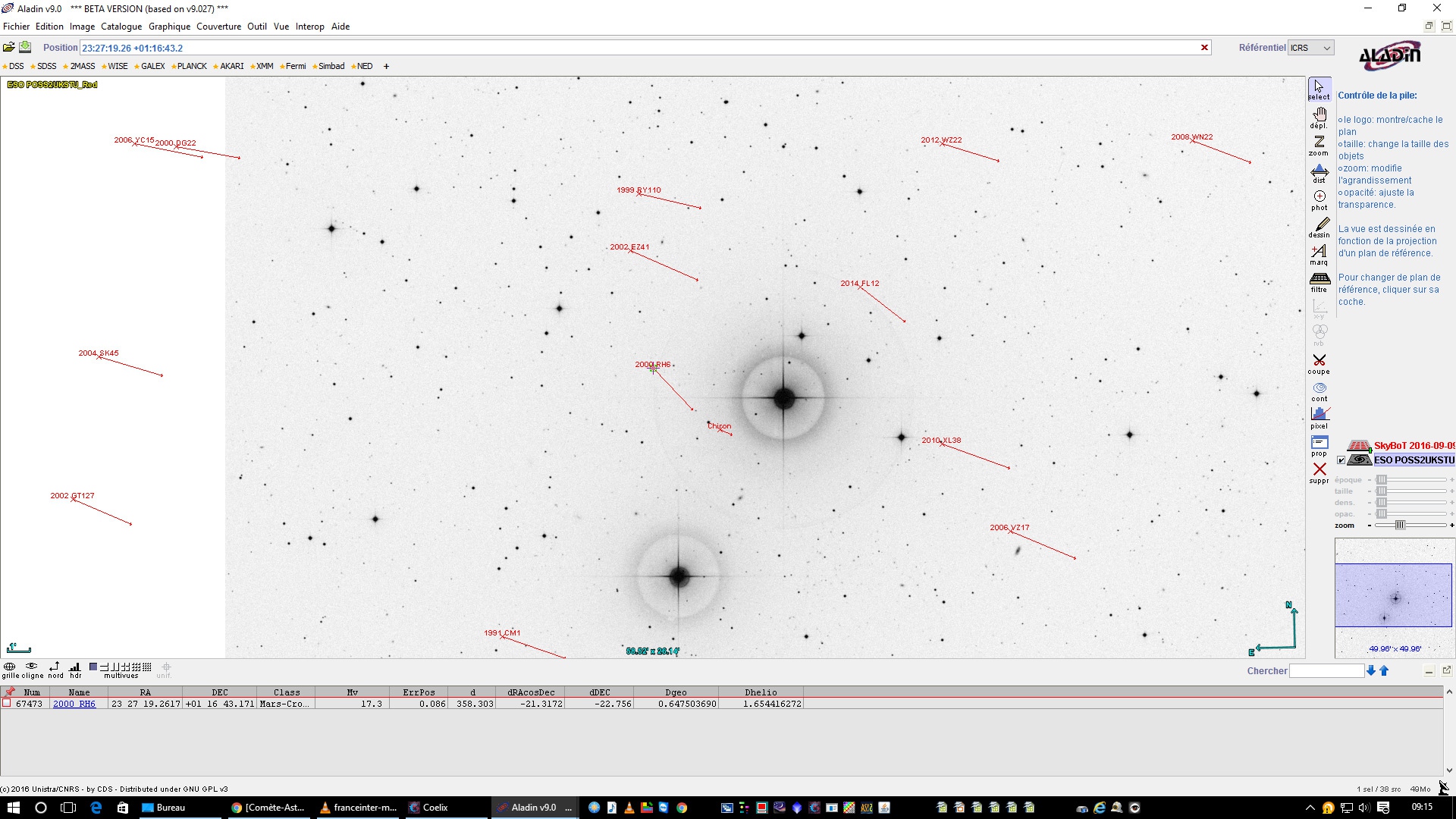1456x819 pixels.
Task: Open the prop properties tool
Action: pos(1319,445)
